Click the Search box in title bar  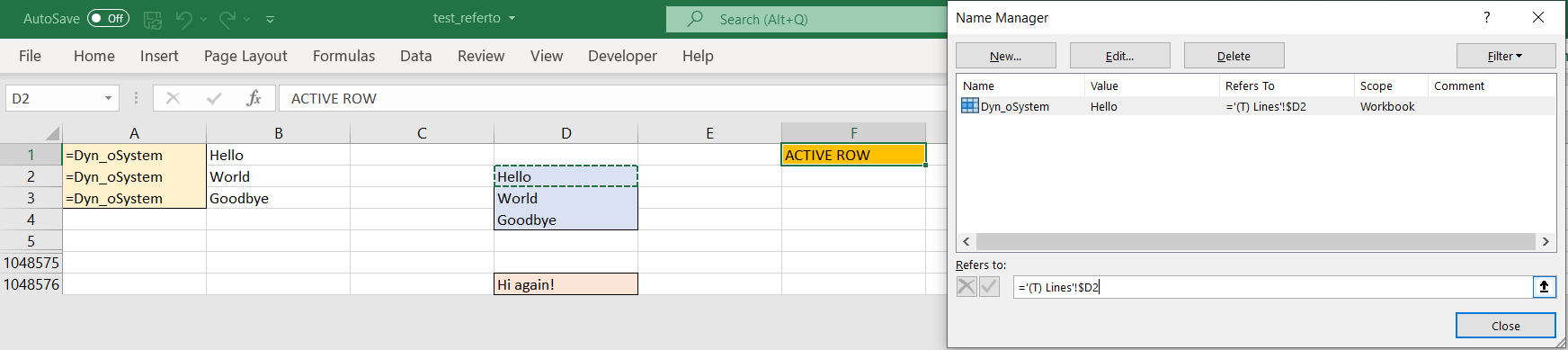(x=806, y=19)
